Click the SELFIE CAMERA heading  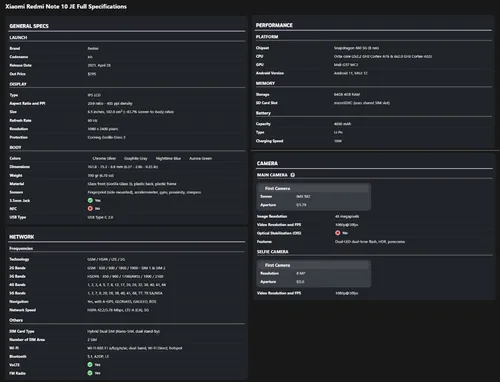tap(273, 252)
